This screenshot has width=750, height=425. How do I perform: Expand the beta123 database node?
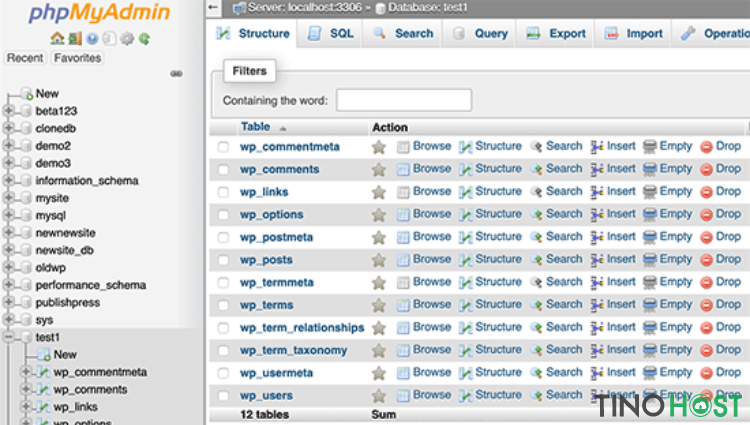pyautogui.click(x=8, y=111)
